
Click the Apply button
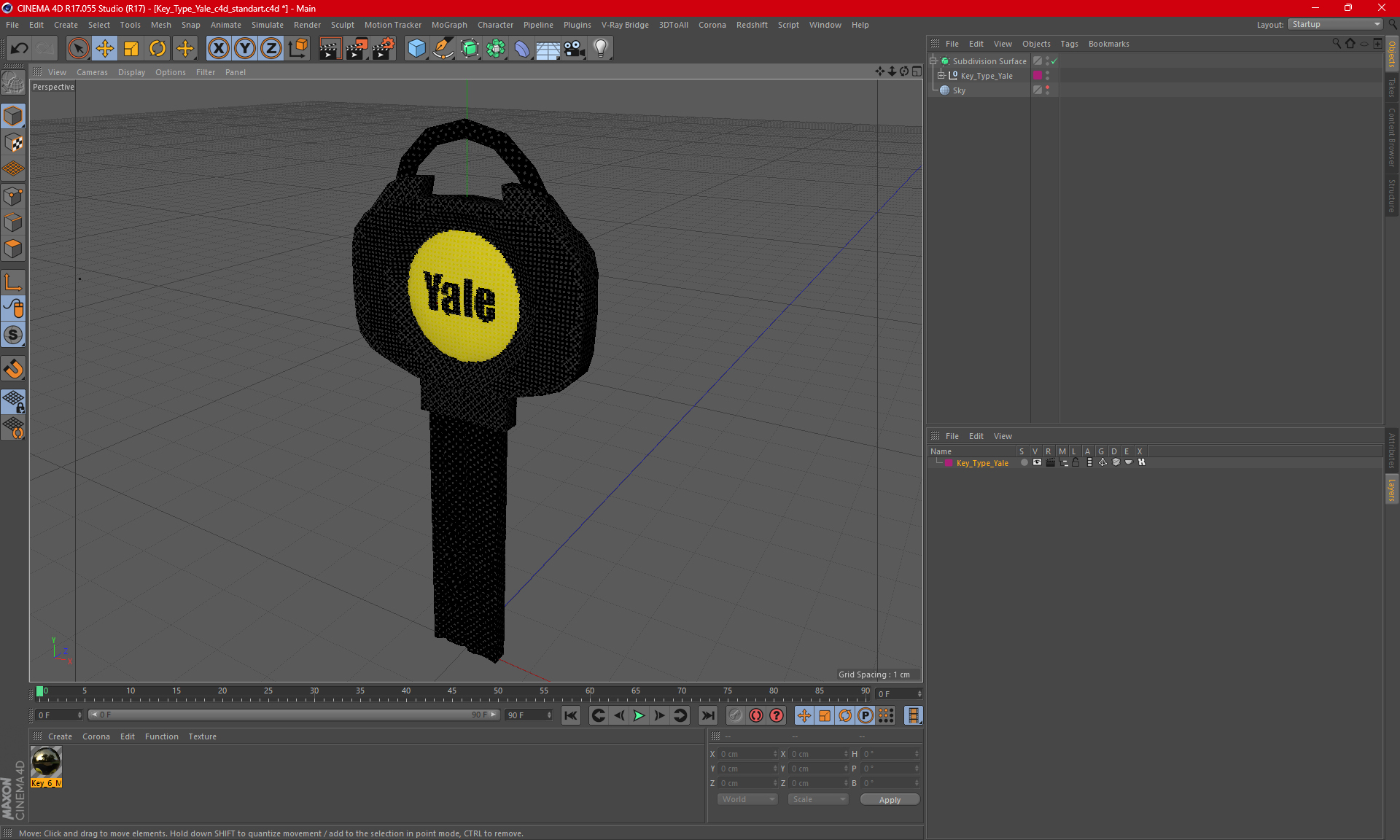click(x=890, y=799)
